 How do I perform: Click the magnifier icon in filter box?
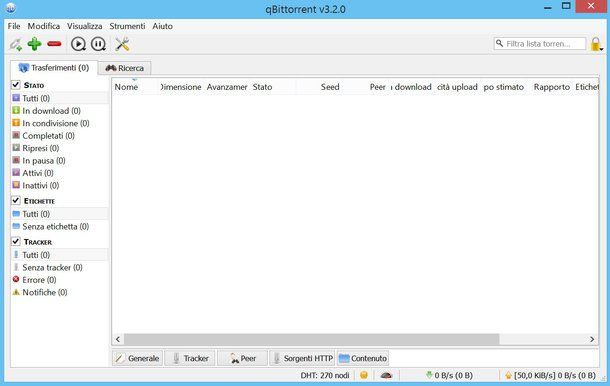click(500, 43)
